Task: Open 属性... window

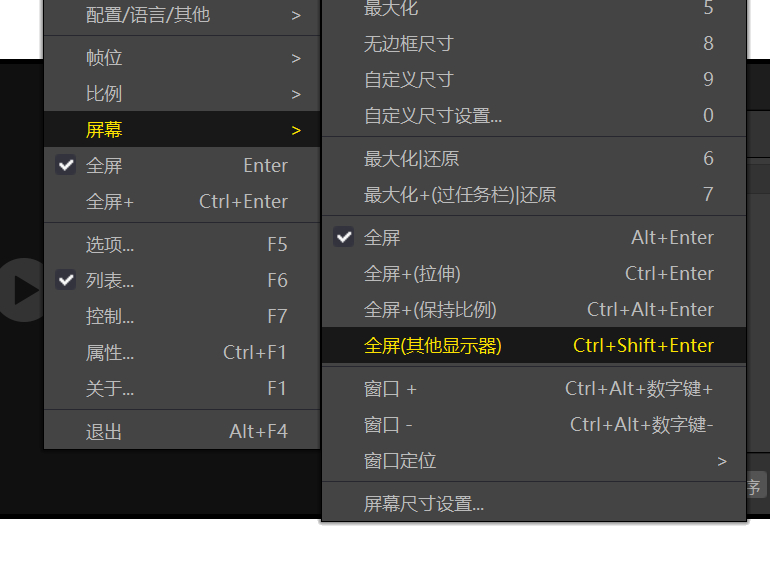Action: click(182, 352)
